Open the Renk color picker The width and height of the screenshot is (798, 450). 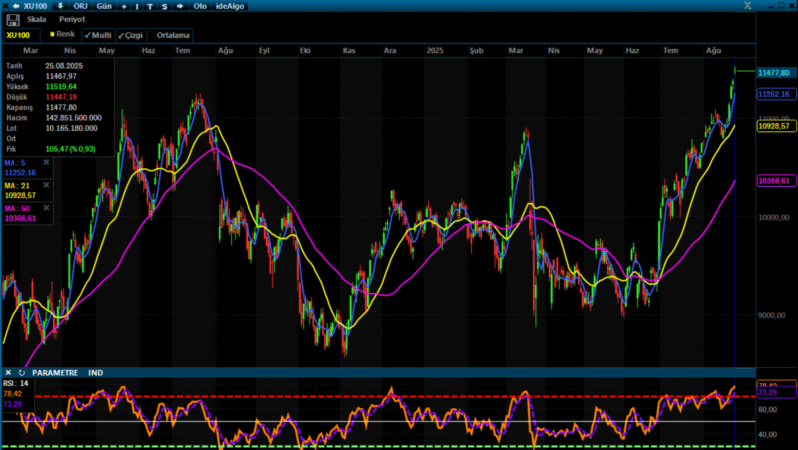63,35
